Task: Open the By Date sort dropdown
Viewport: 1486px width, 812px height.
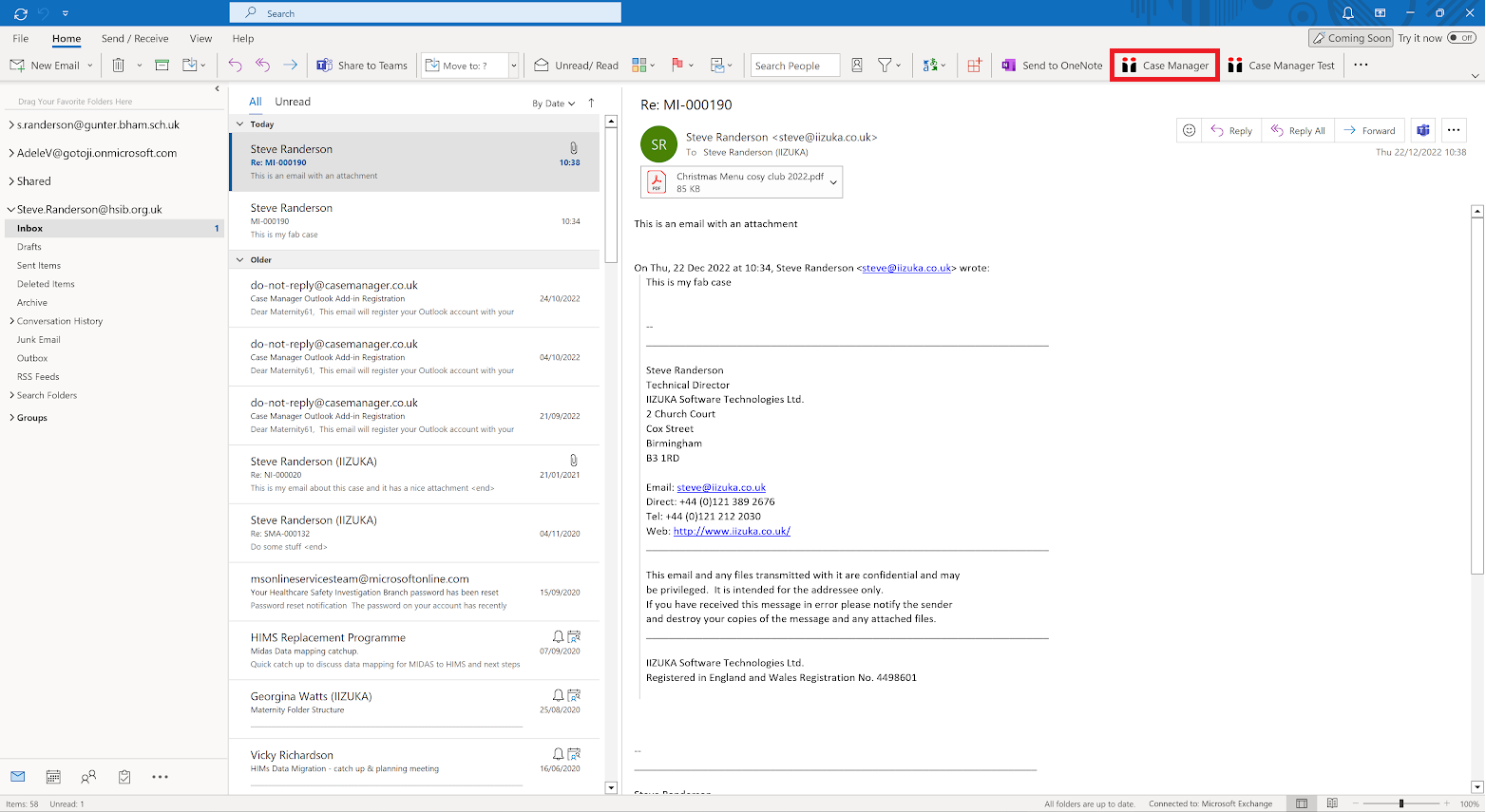Action: pyautogui.click(x=553, y=104)
